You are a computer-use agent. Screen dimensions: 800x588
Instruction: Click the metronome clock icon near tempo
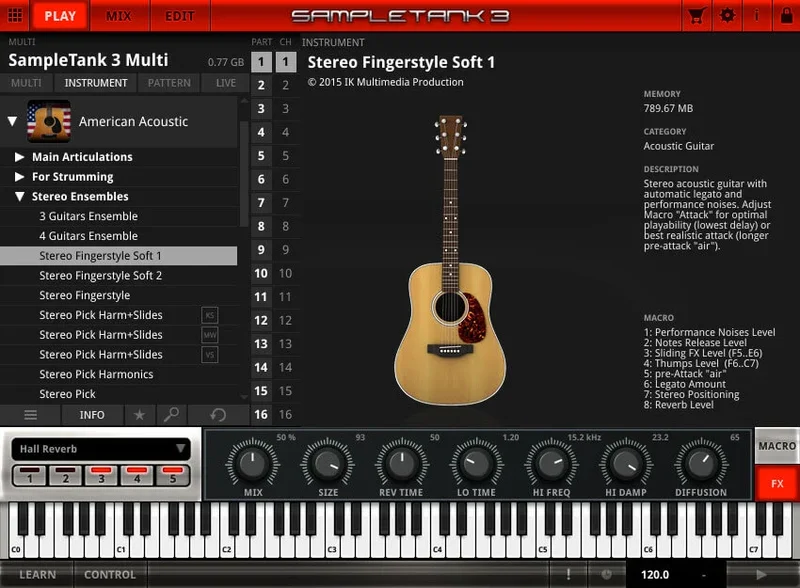(606, 574)
